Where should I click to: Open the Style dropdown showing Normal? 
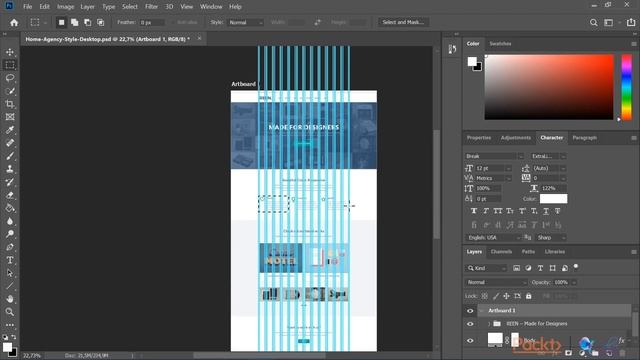tap(245, 22)
